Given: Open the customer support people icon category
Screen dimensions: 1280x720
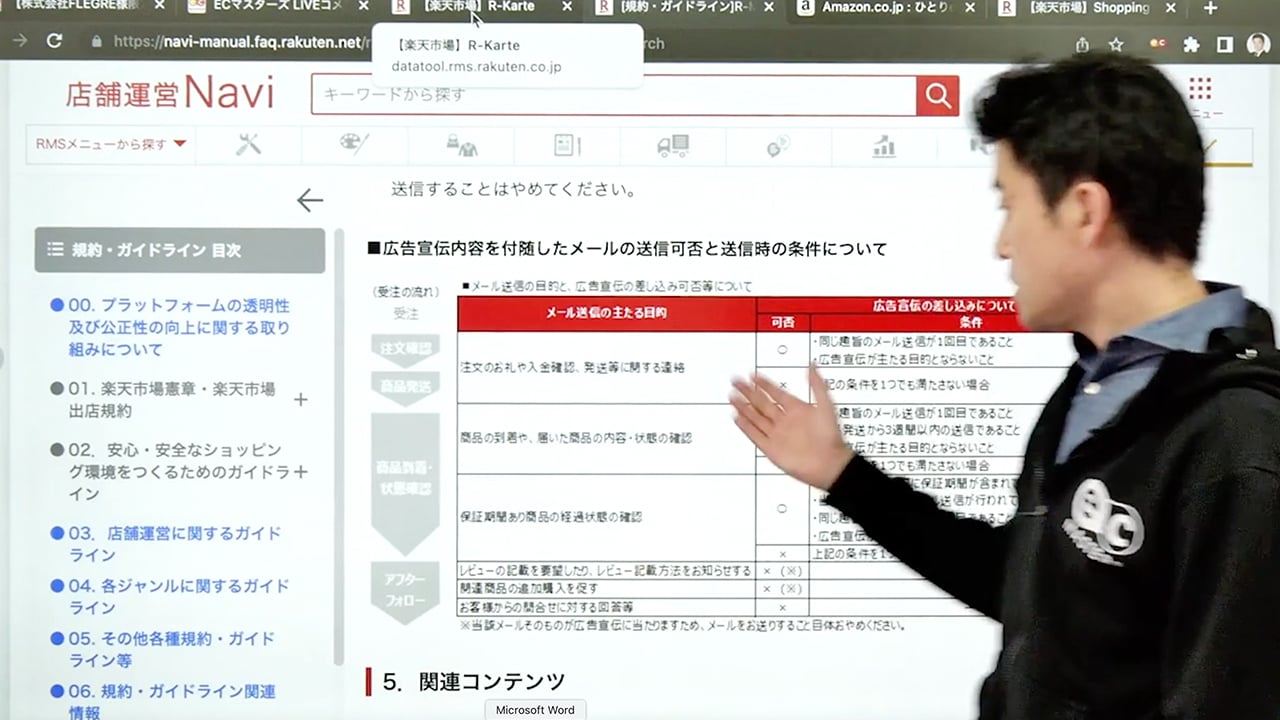Looking at the screenshot, I should (461, 146).
